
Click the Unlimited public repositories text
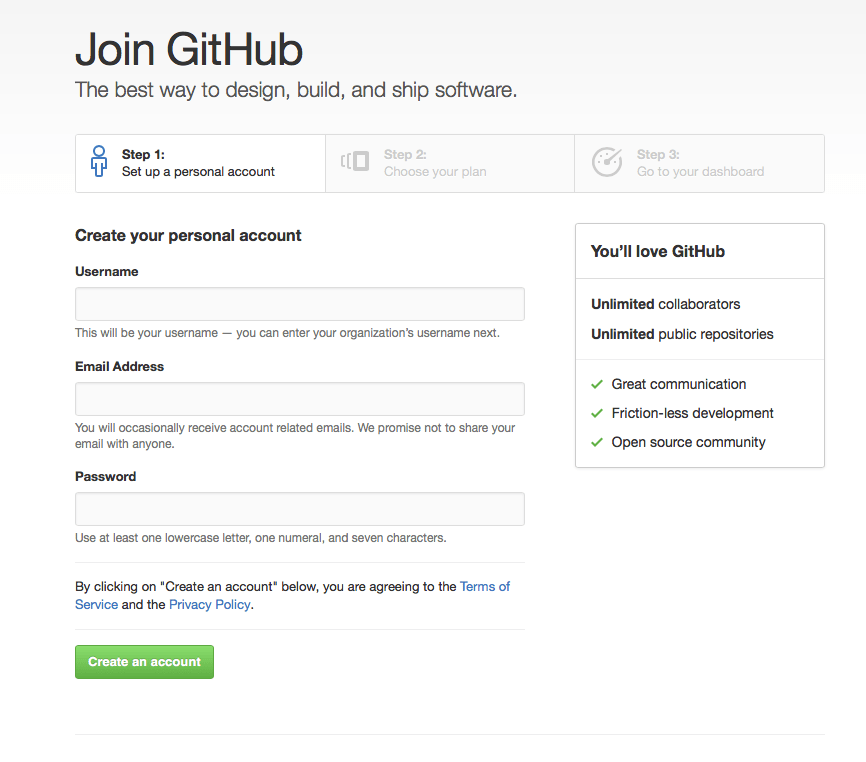pyautogui.click(x=681, y=334)
